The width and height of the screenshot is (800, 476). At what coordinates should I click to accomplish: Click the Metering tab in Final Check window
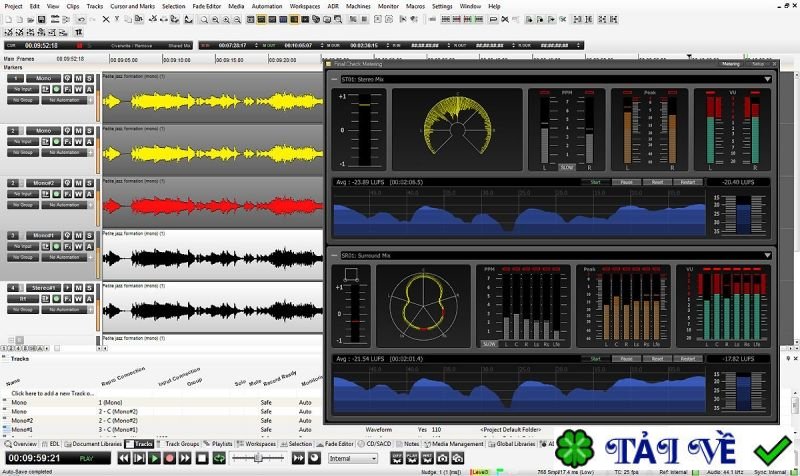(x=731, y=64)
